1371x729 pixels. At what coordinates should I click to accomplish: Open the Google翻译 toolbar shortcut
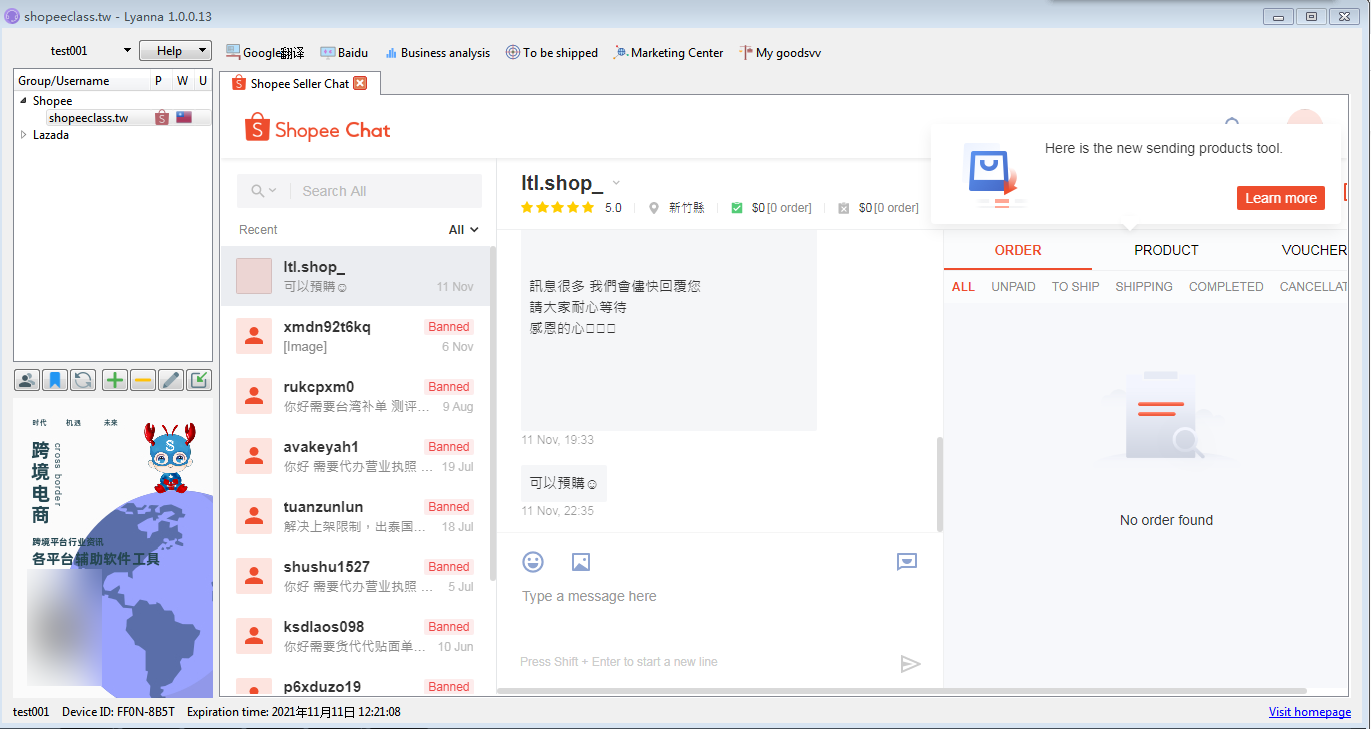[x=265, y=52]
